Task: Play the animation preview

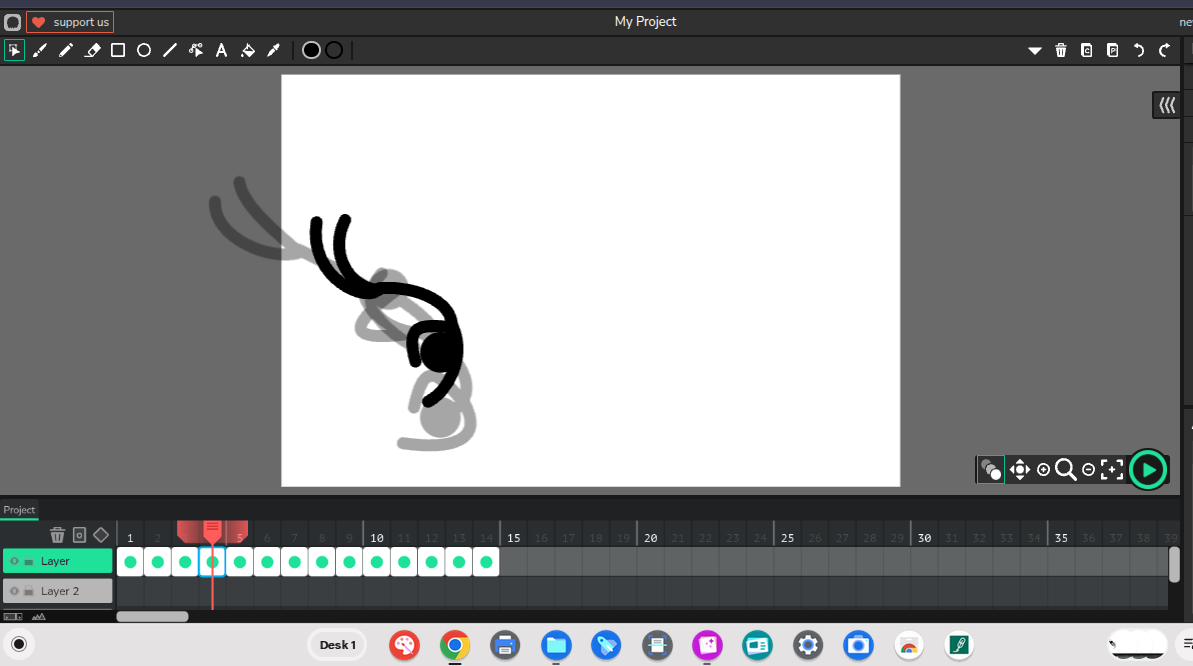Action: click(1148, 469)
